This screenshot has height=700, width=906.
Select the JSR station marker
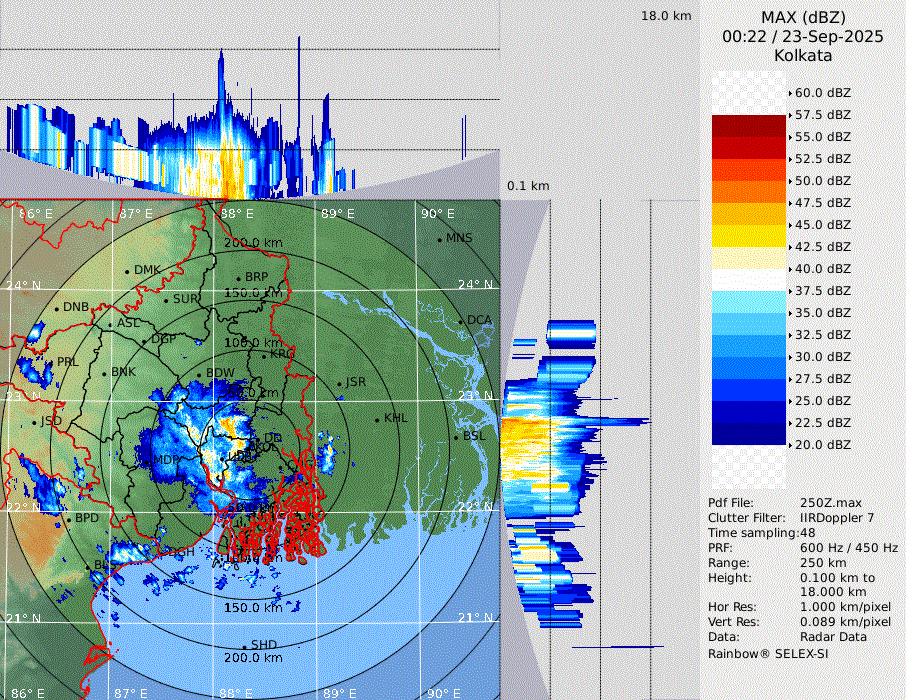[x=338, y=383]
